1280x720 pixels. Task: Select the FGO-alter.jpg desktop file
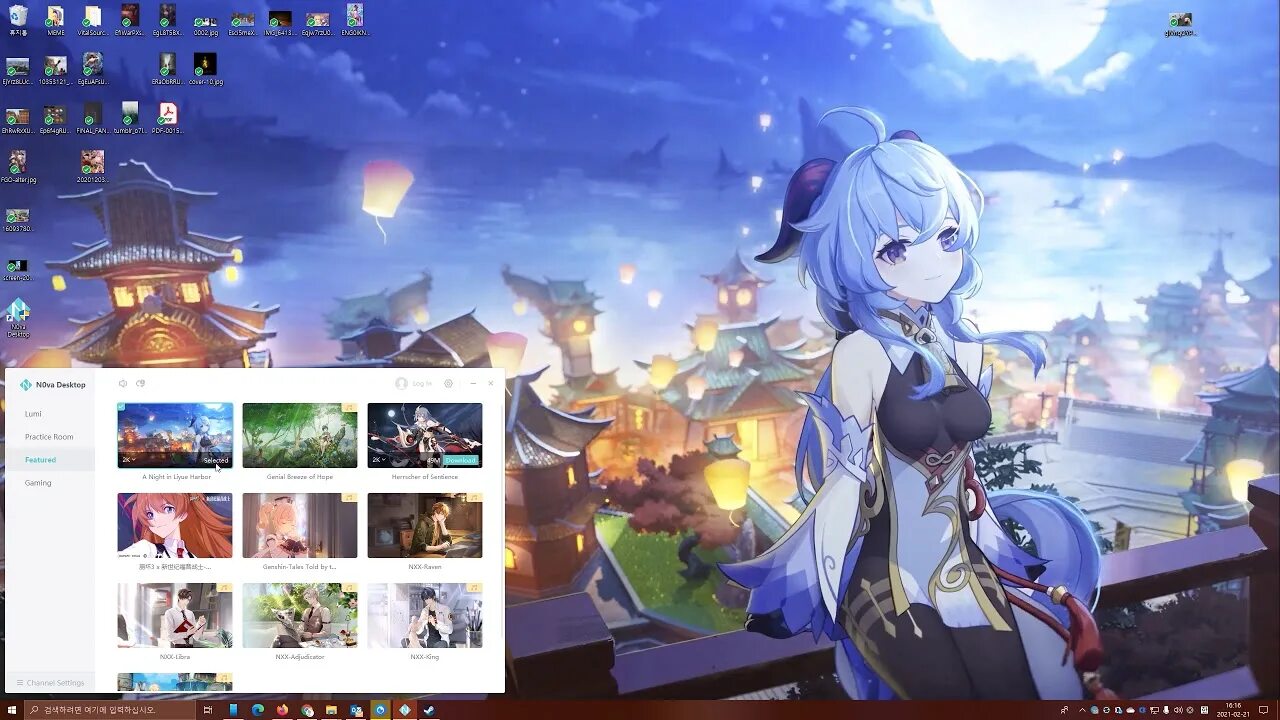[18, 167]
